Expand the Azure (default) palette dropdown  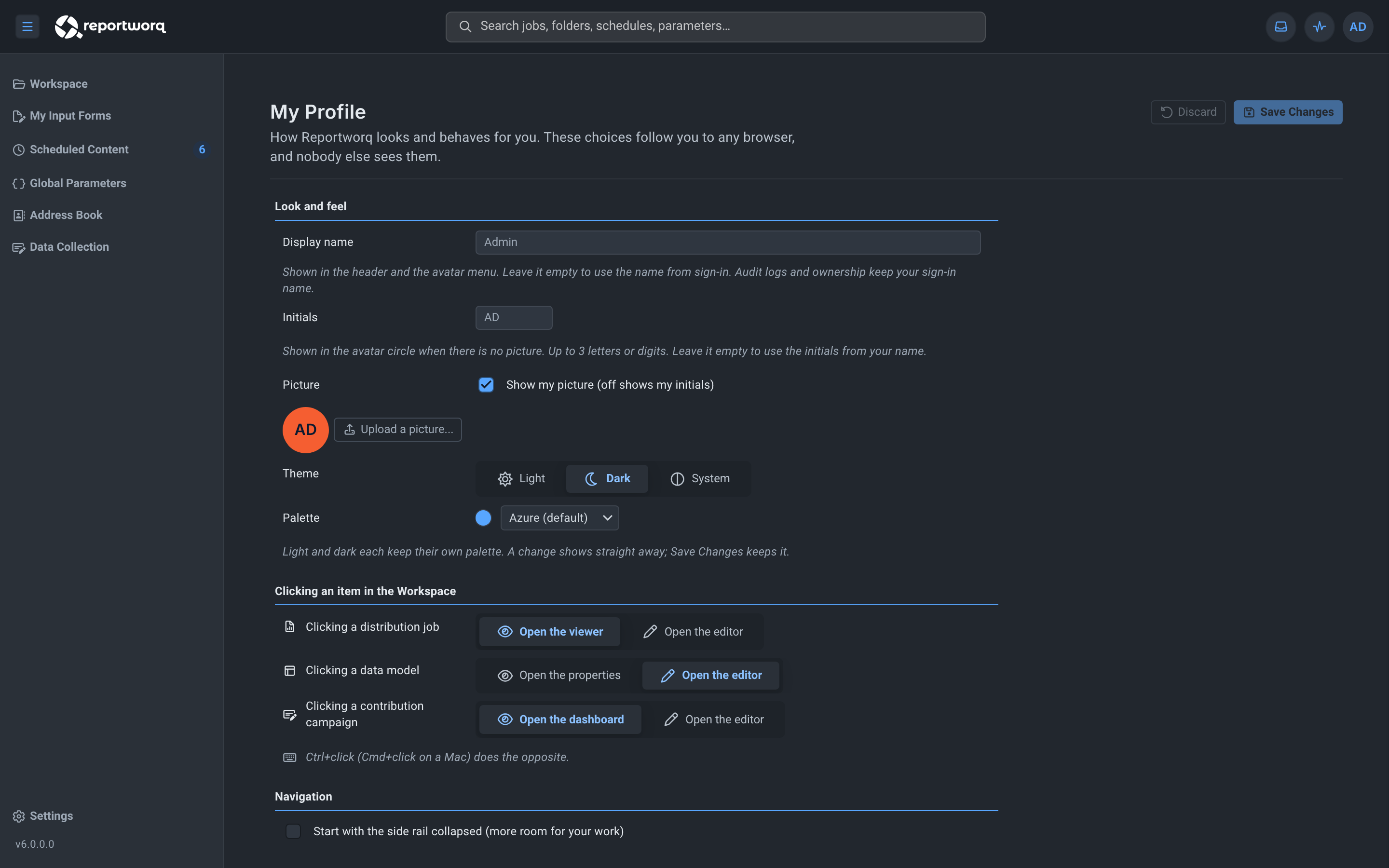559,518
